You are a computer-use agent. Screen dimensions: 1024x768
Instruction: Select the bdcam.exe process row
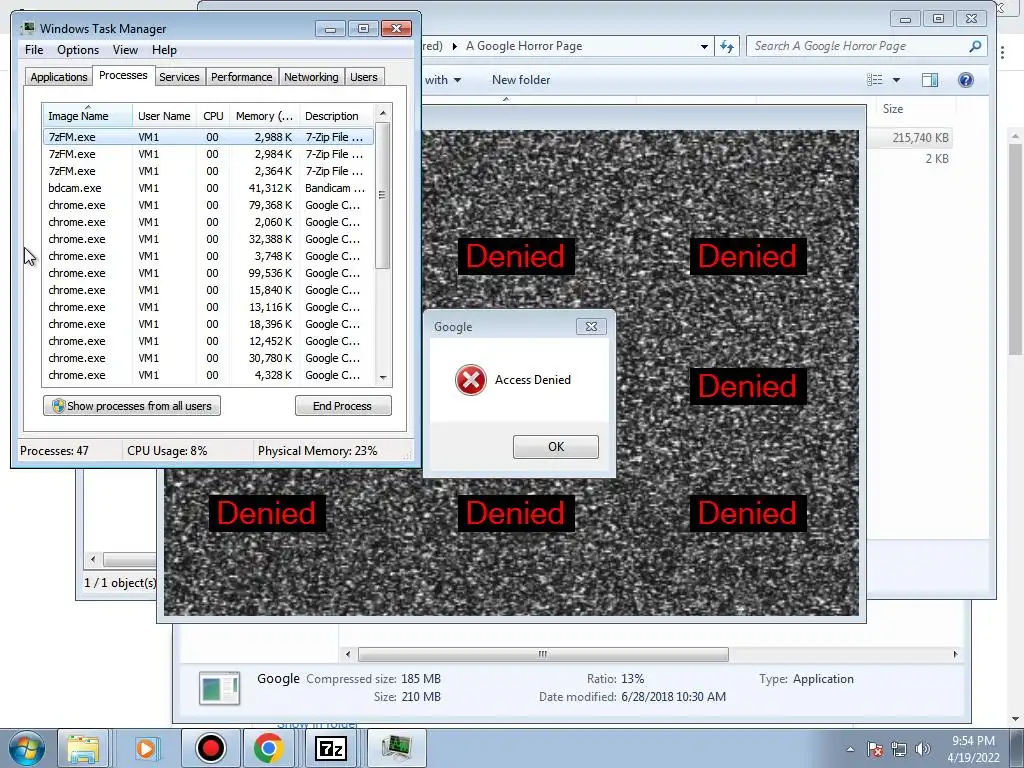pos(208,188)
